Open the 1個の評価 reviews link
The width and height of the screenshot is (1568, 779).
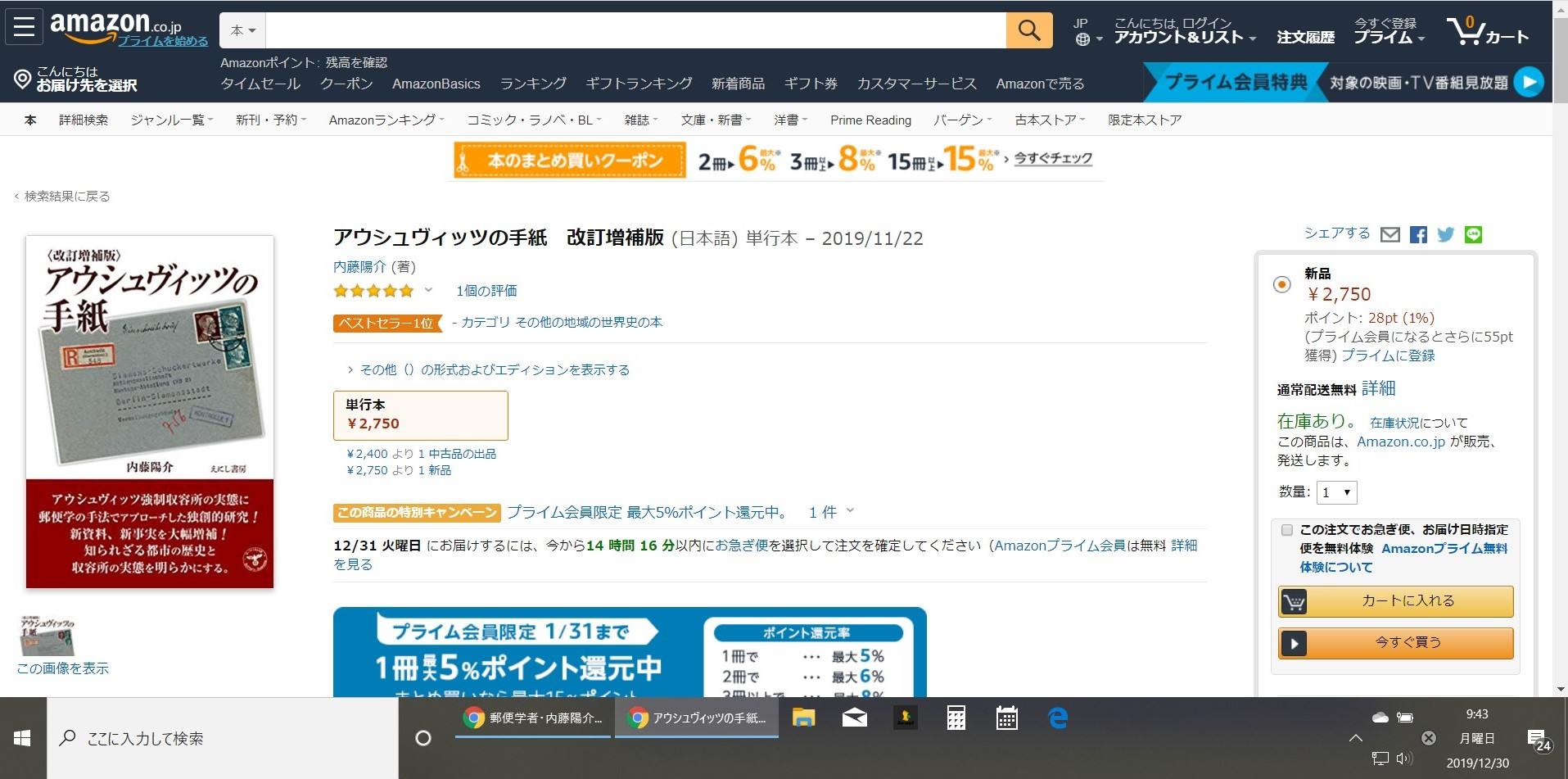pos(486,291)
